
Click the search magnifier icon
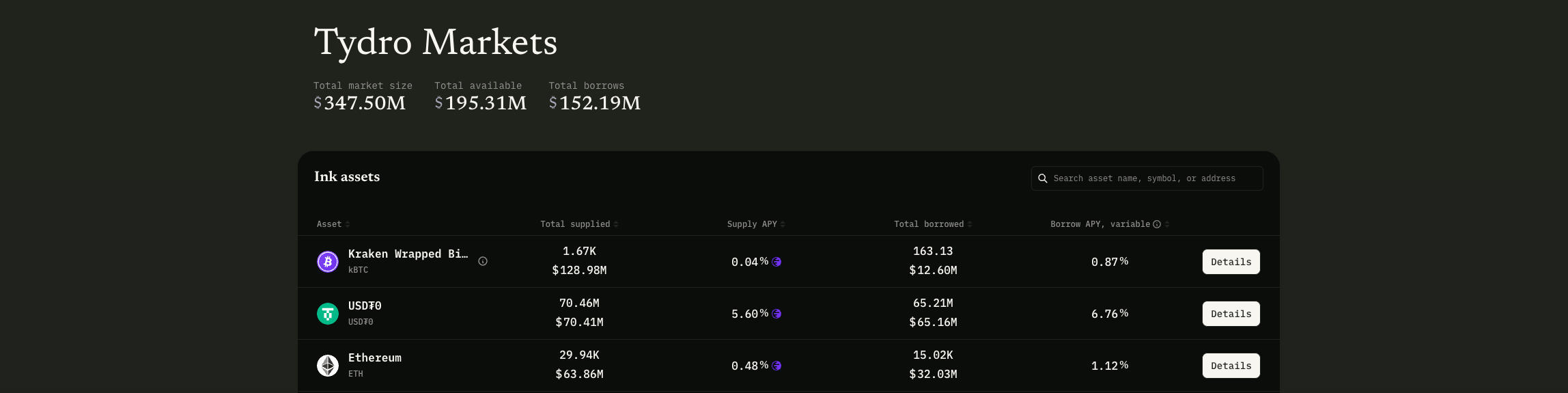[x=1043, y=178]
